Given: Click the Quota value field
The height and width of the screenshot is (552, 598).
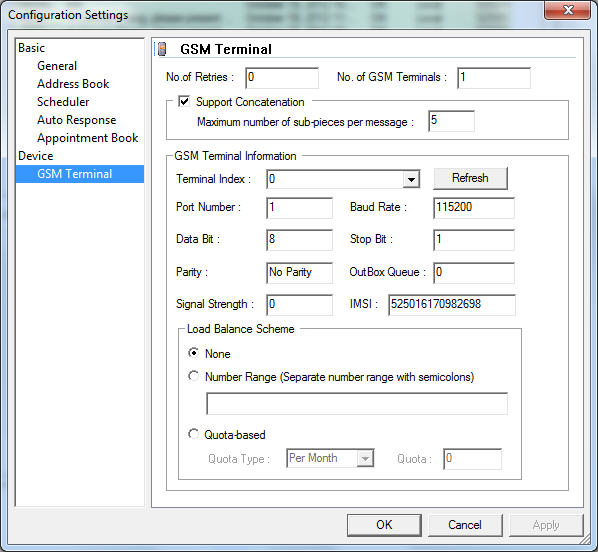Looking at the screenshot, I should 473,459.
